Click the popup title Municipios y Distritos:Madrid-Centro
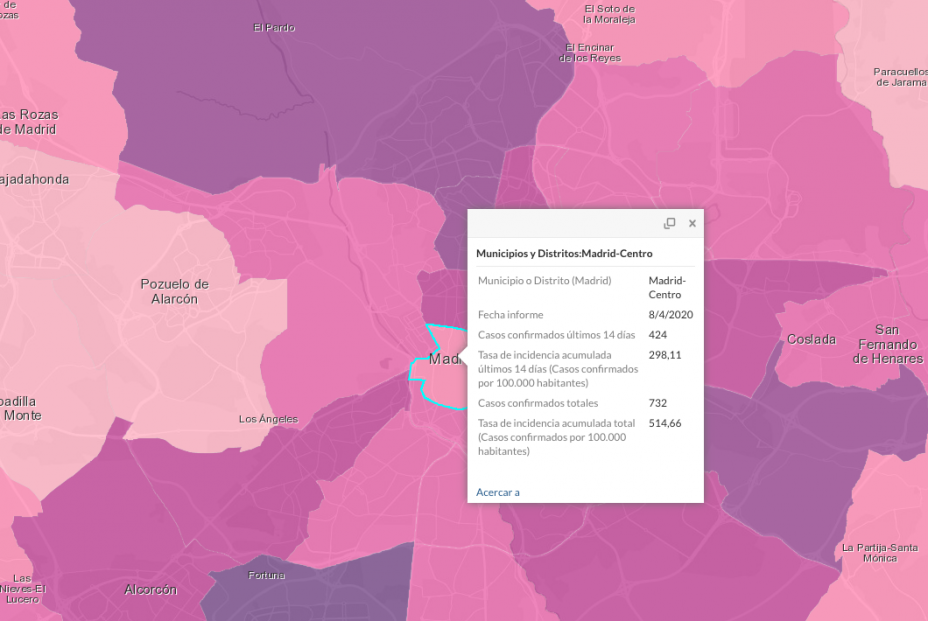Image resolution: width=928 pixels, height=621 pixels. (x=565, y=253)
